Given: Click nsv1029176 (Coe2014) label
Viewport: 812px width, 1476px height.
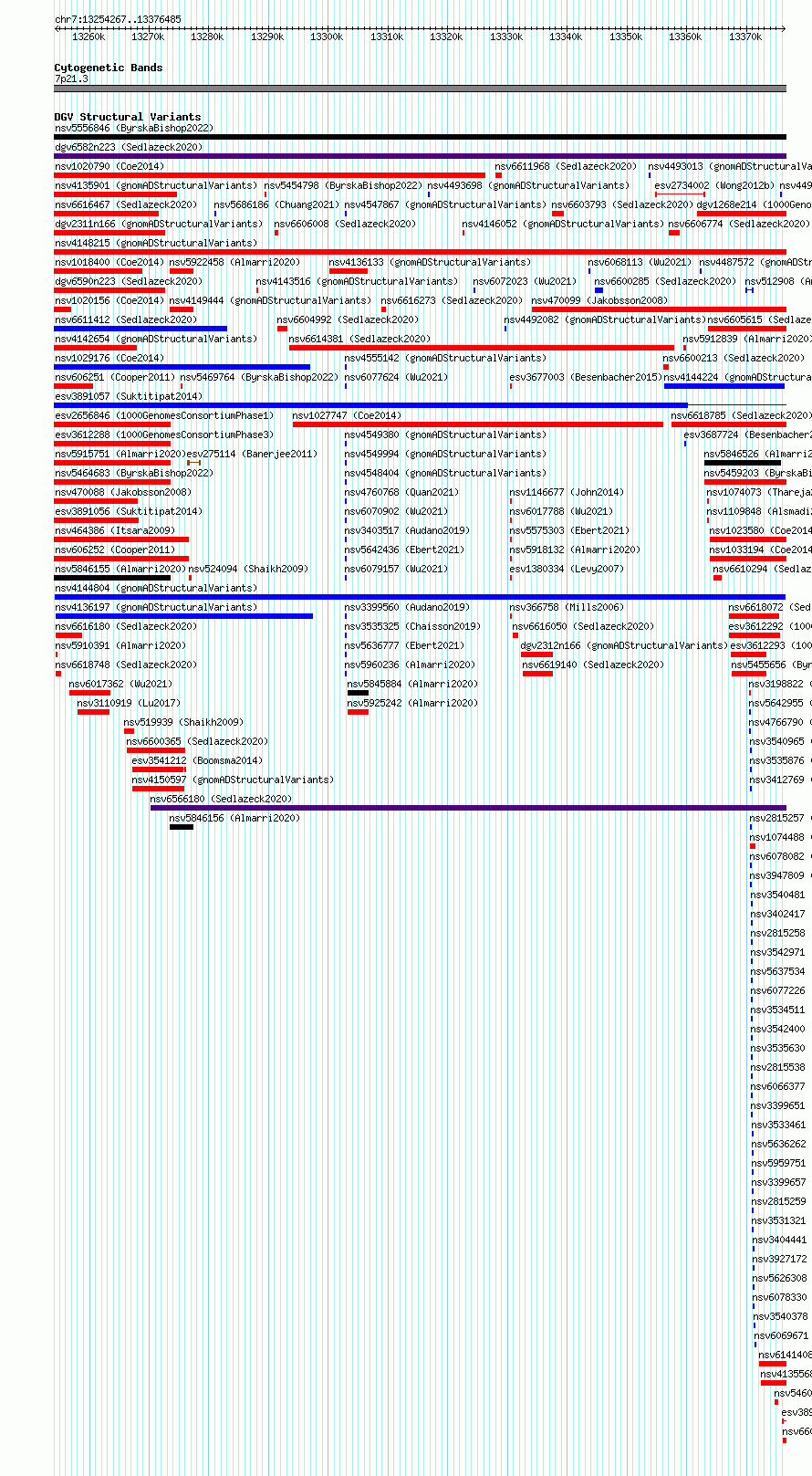Looking at the screenshot, I should 109,358.
